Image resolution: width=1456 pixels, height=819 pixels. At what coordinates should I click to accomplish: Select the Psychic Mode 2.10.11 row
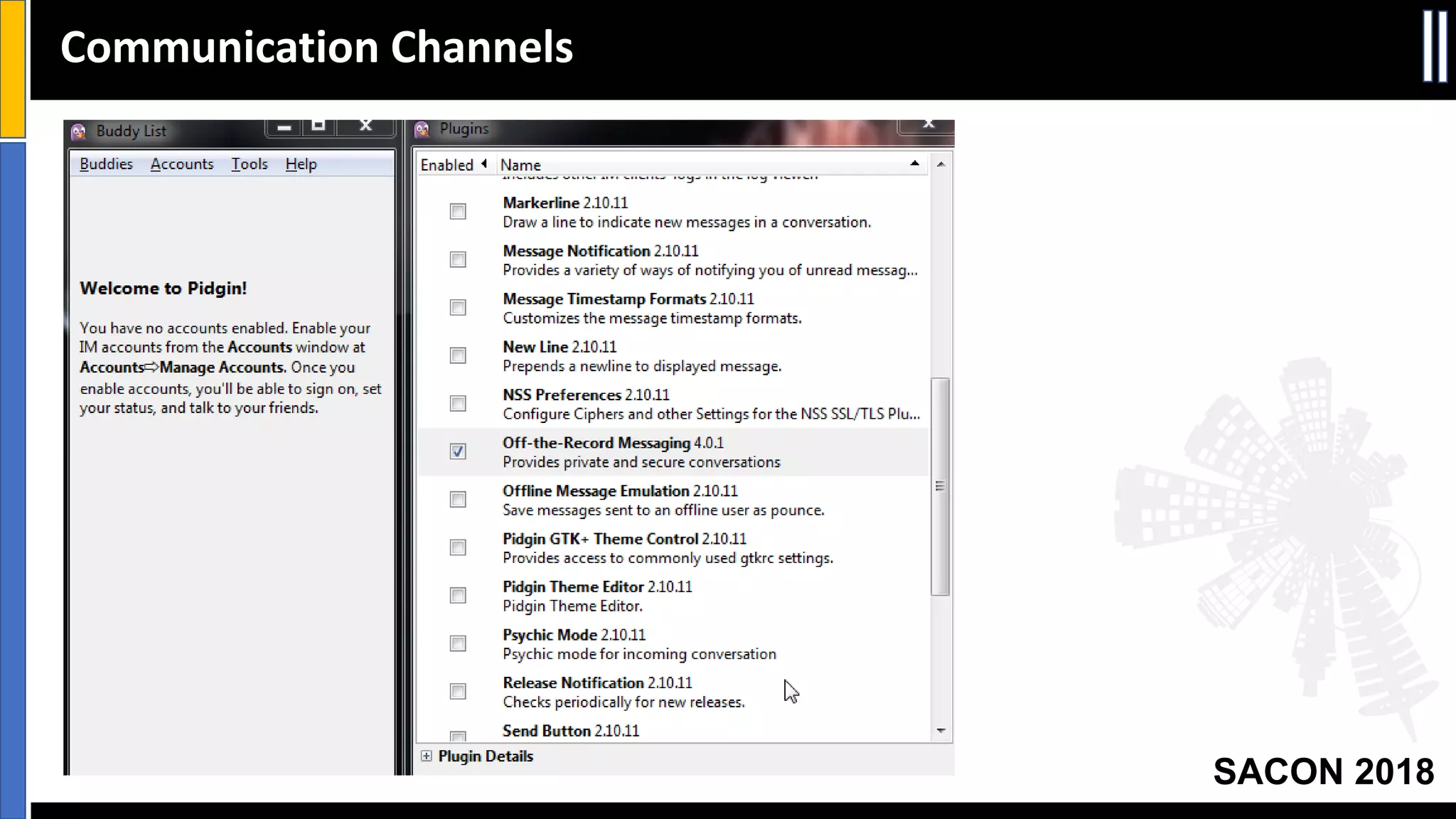(673, 644)
